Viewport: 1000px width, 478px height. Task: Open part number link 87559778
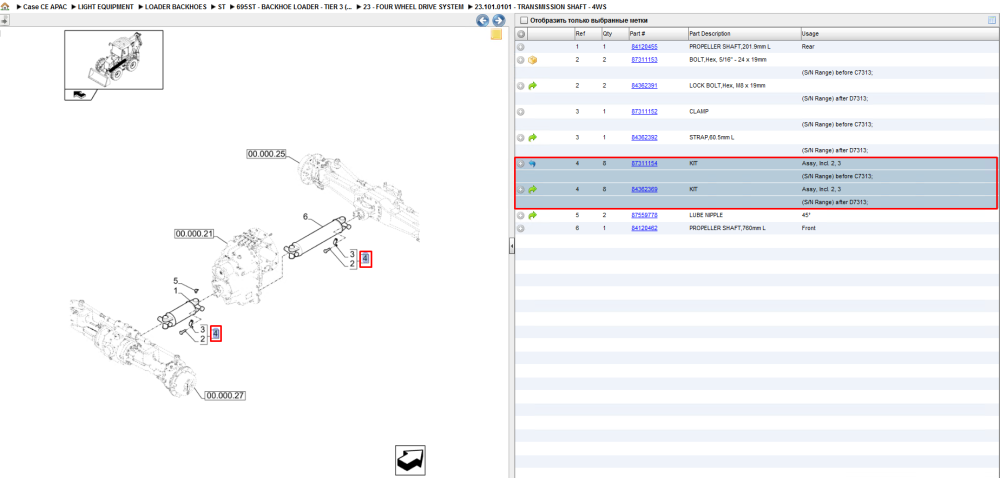644,215
